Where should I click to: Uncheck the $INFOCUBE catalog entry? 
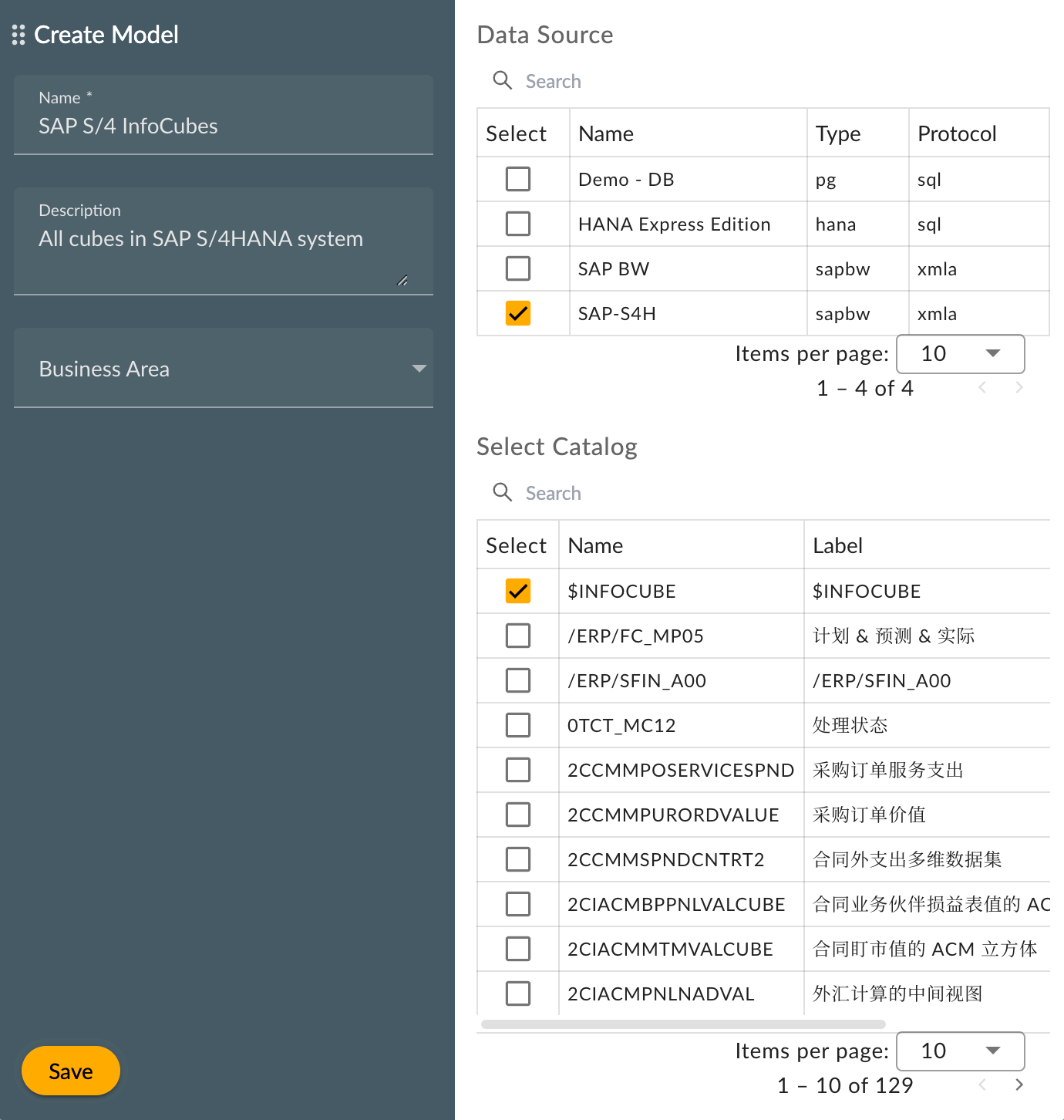(x=517, y=591)
